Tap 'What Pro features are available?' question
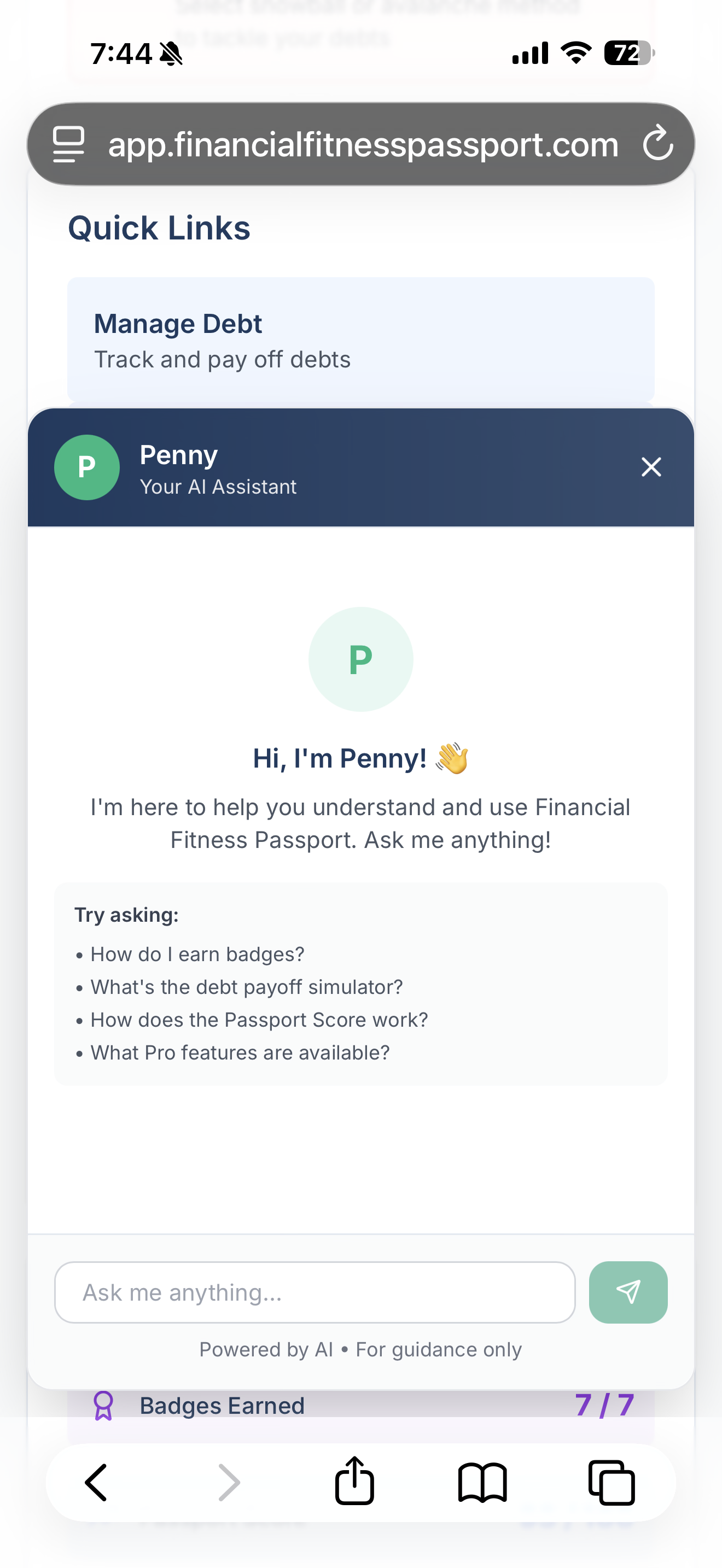This screenshot has height=1568, width=722. coord(240,1052)
